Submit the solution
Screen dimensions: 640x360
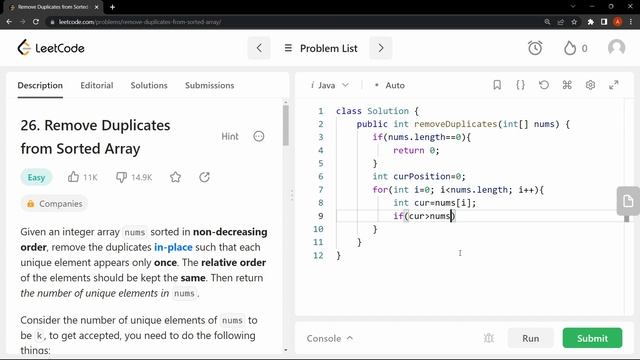point(592,338)
